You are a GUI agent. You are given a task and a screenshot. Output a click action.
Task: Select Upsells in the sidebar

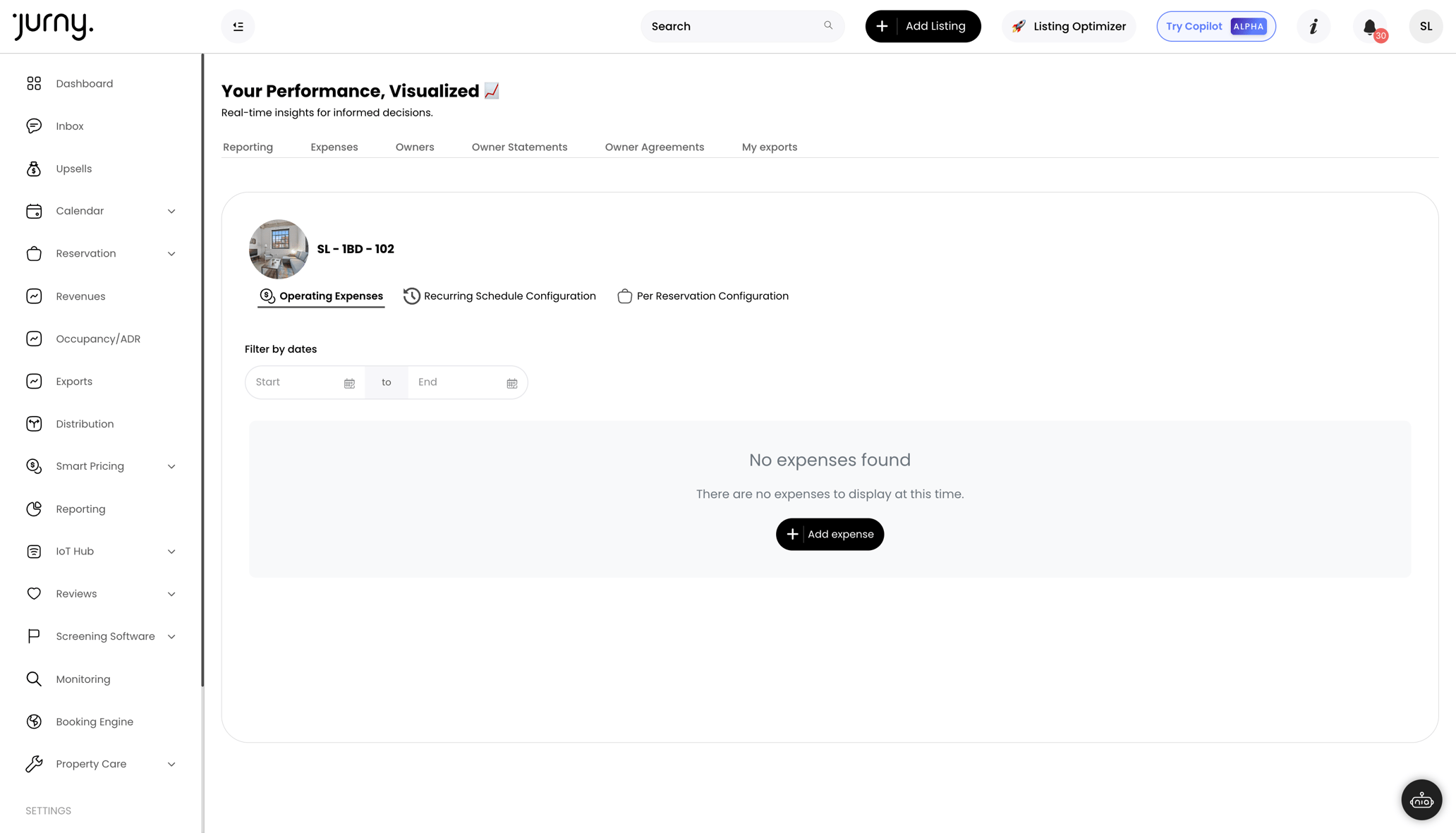click(73, 169)
